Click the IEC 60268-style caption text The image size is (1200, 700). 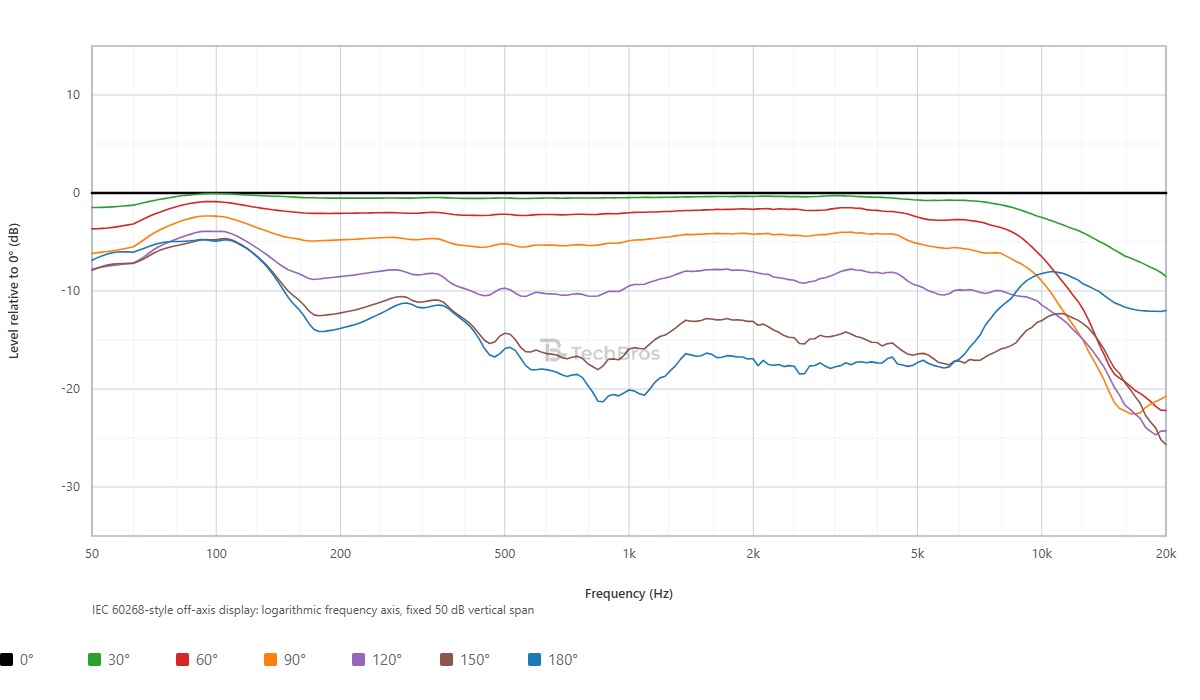(x=312, y=609)
